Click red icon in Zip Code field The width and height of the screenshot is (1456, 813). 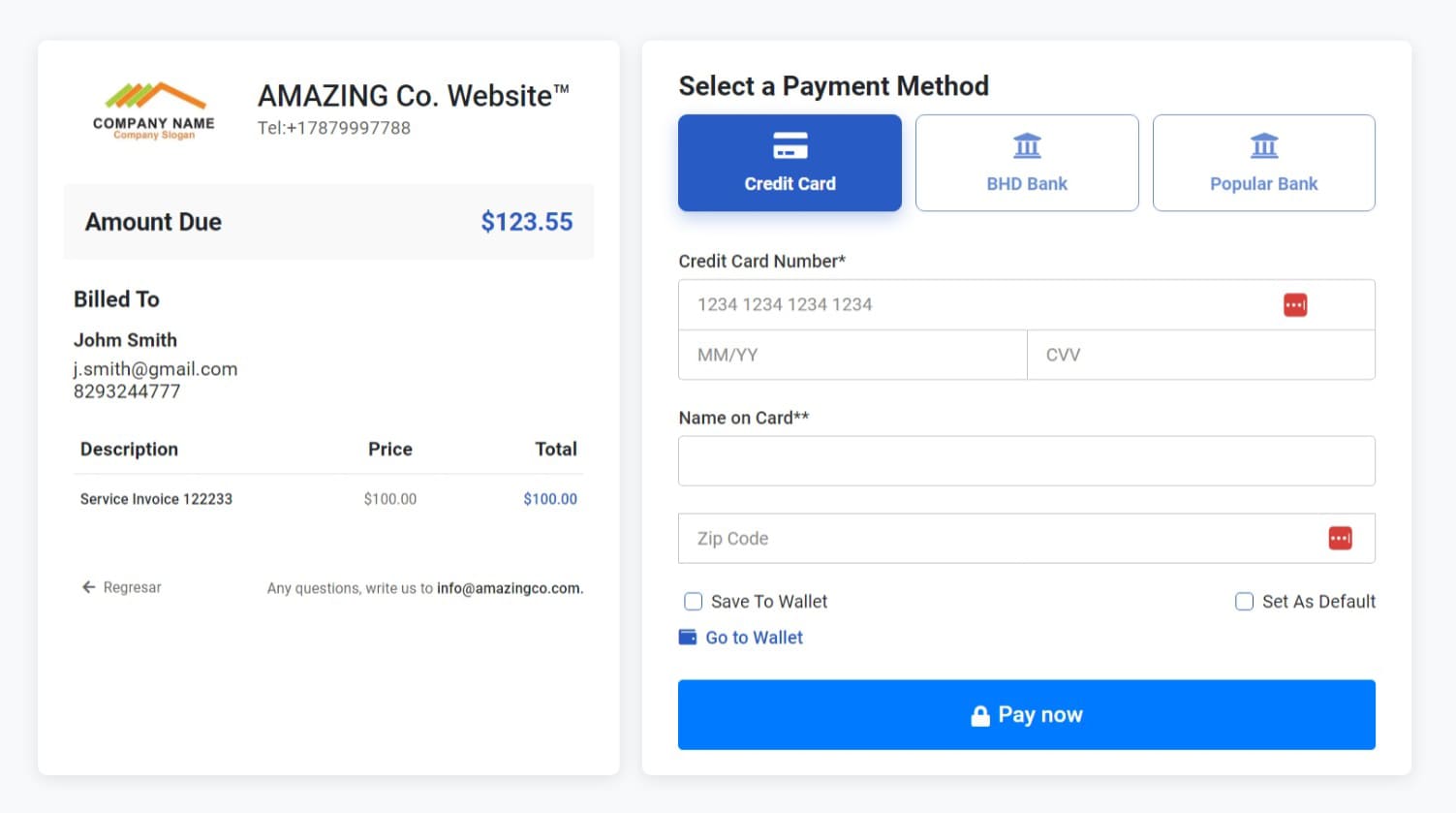point(1340,539)
